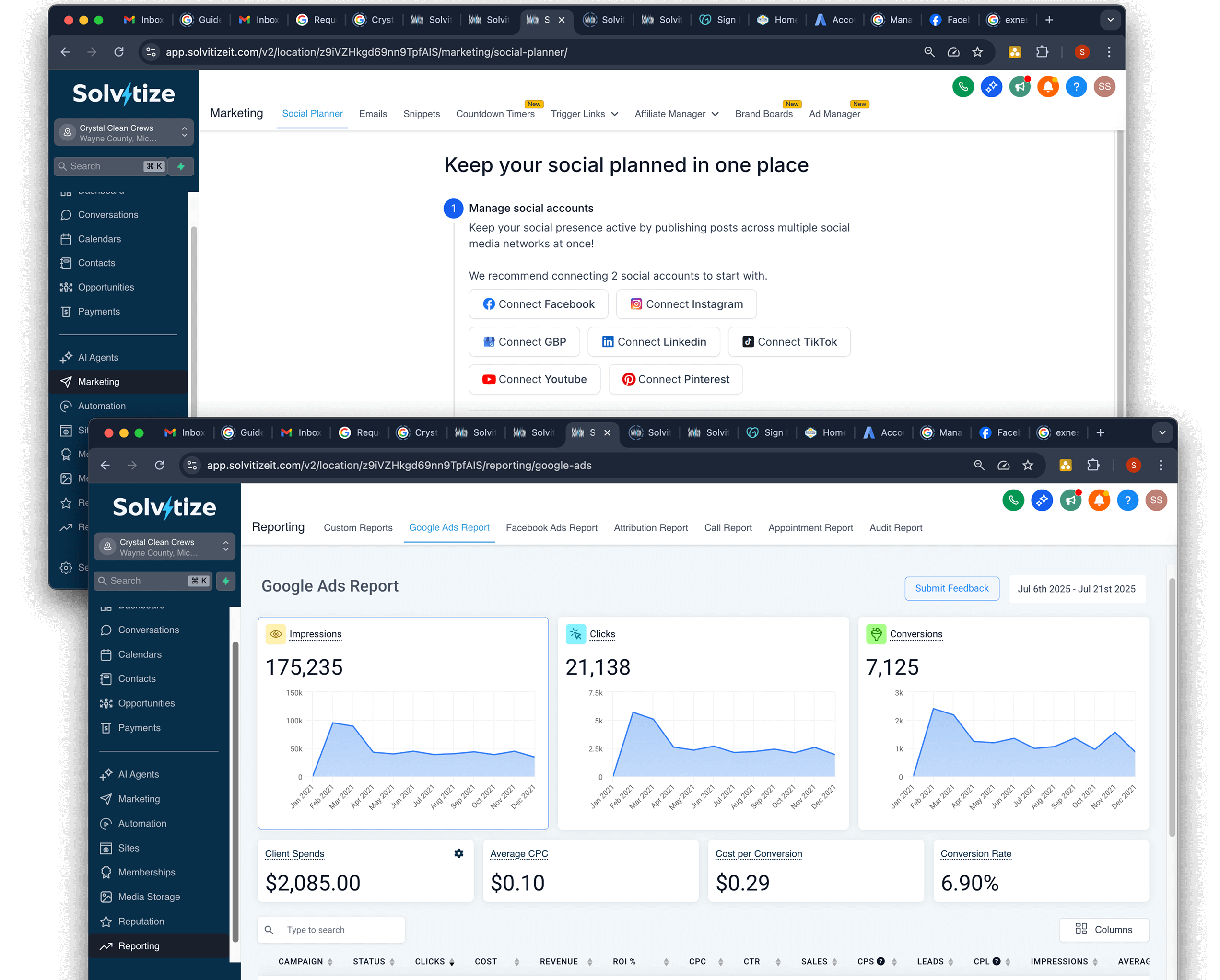The width and height of the screenshot is (1220, 980).
Task: Click Connect TikTok button
Action: [x=789, y=342]
